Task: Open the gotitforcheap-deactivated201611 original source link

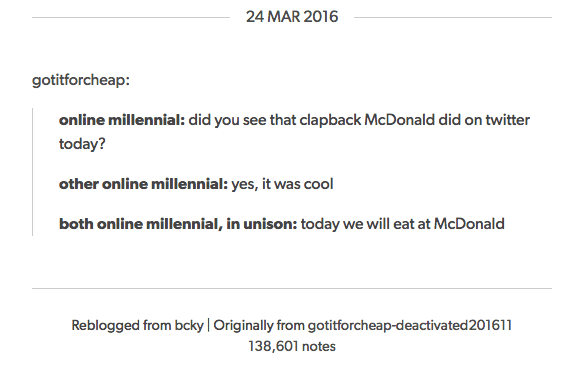Action: [410, 325]
